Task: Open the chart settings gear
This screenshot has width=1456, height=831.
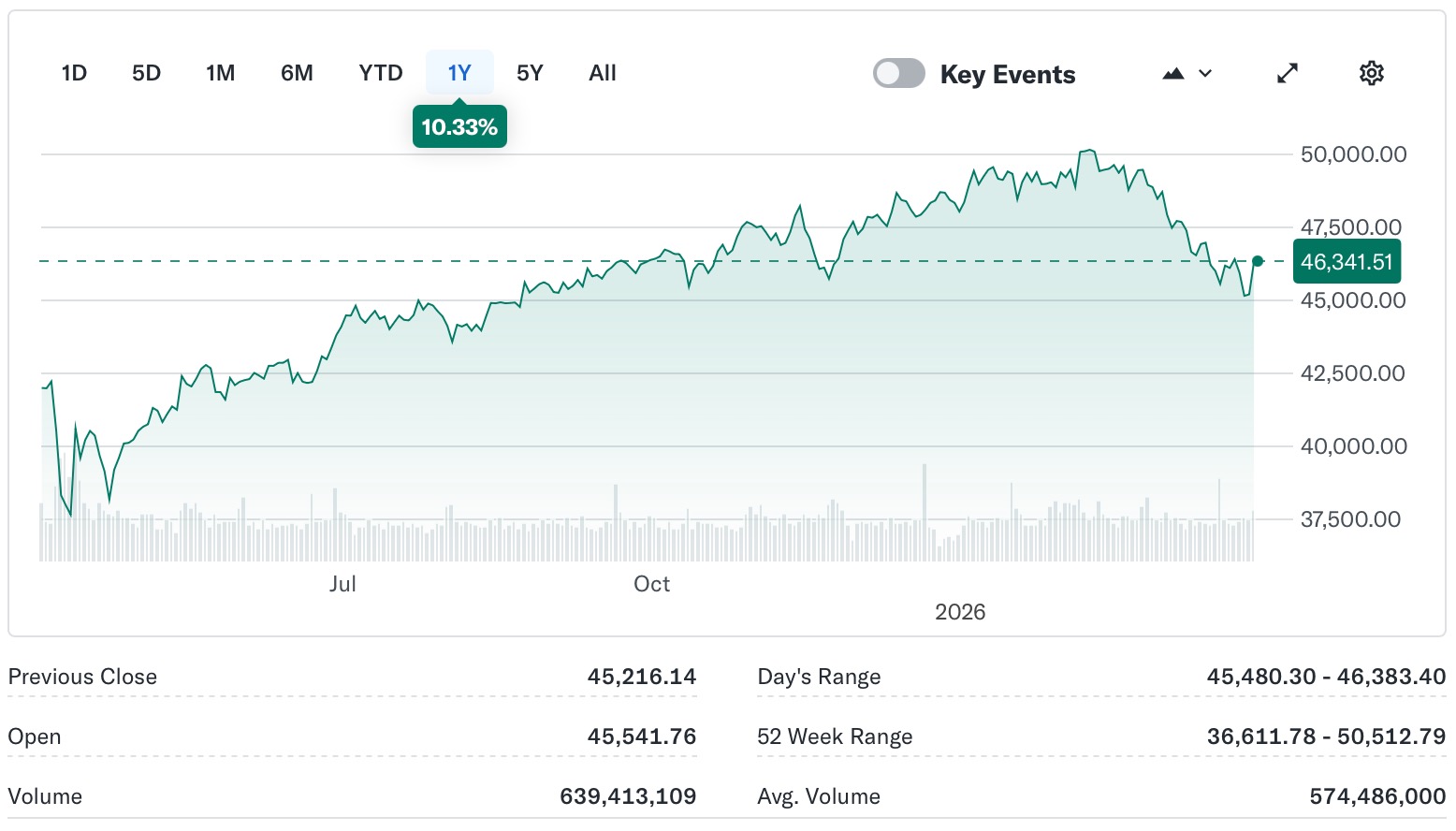Action: (1371, 73)
